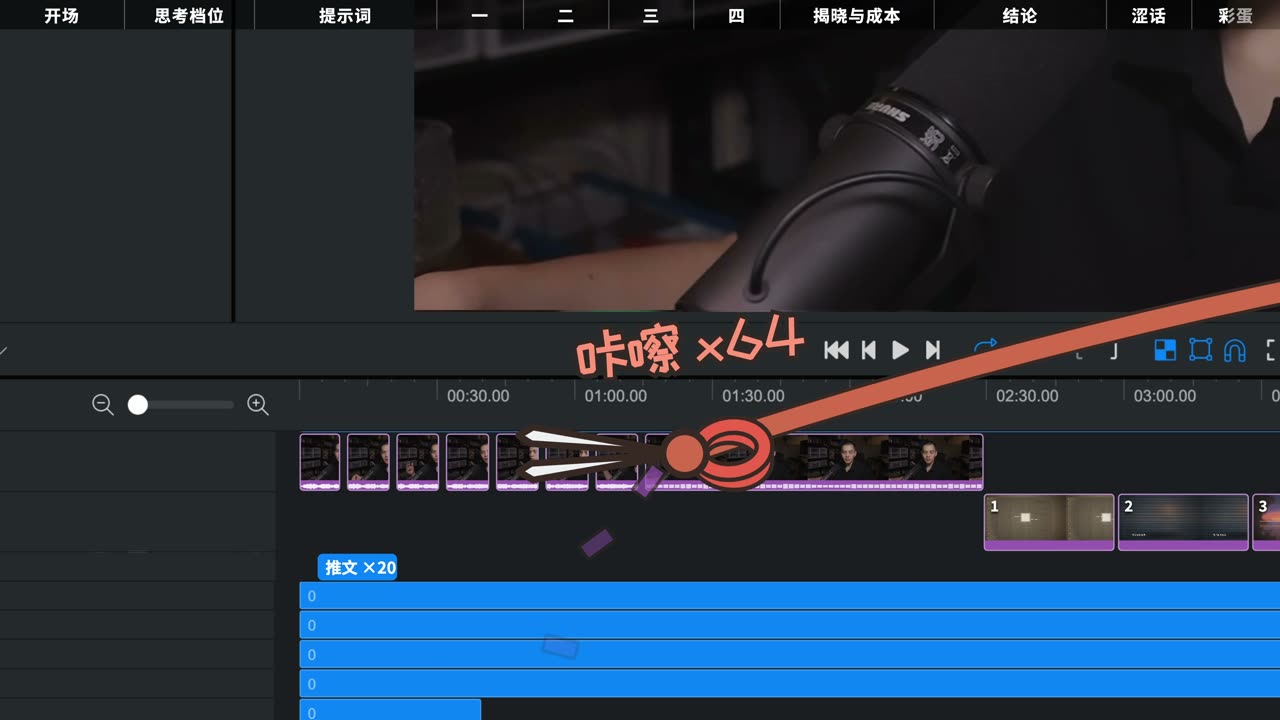Switch to chapter tab 三
Image resolution: width=1280 pixels, height=720 pixels.
pyautogui.click(x=651, y=15)
